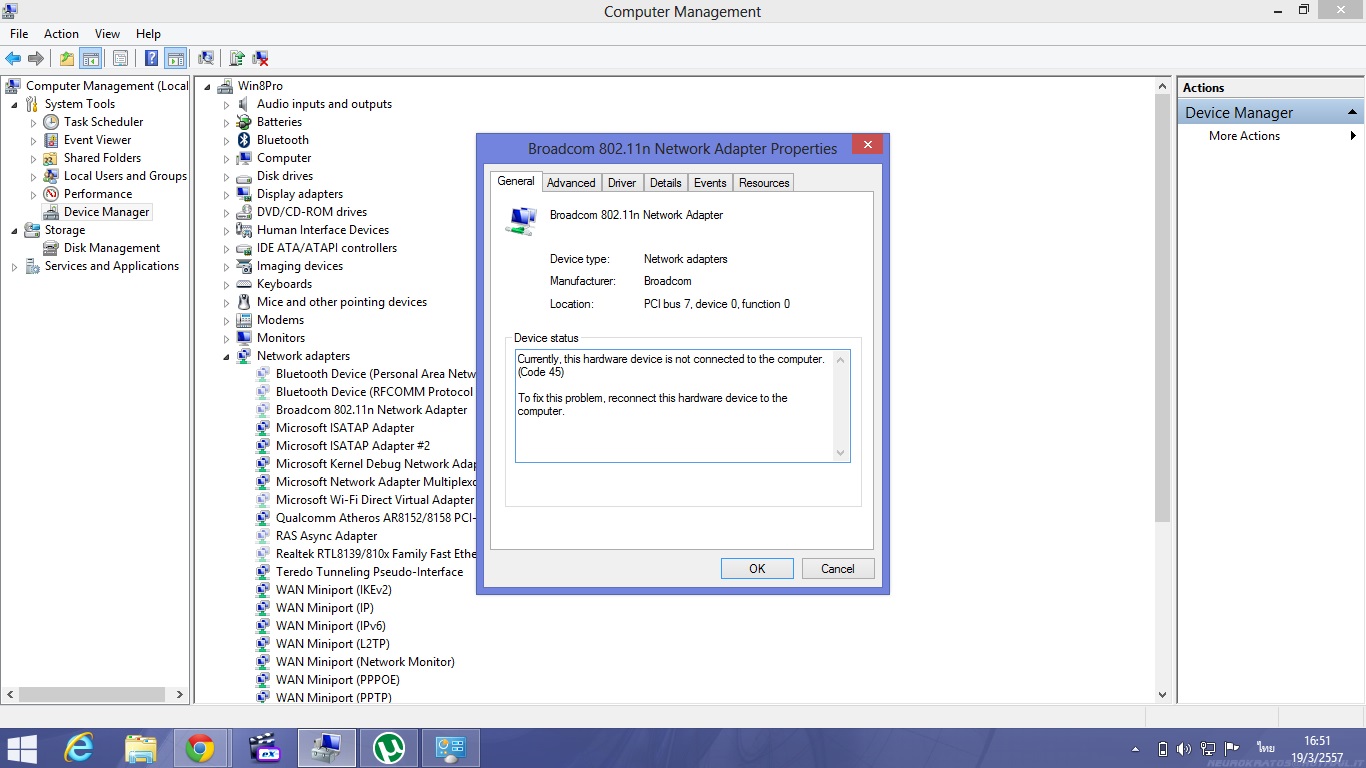Click OK in the adapter properties dialog
1366x768 pixels.
[757, 569]
